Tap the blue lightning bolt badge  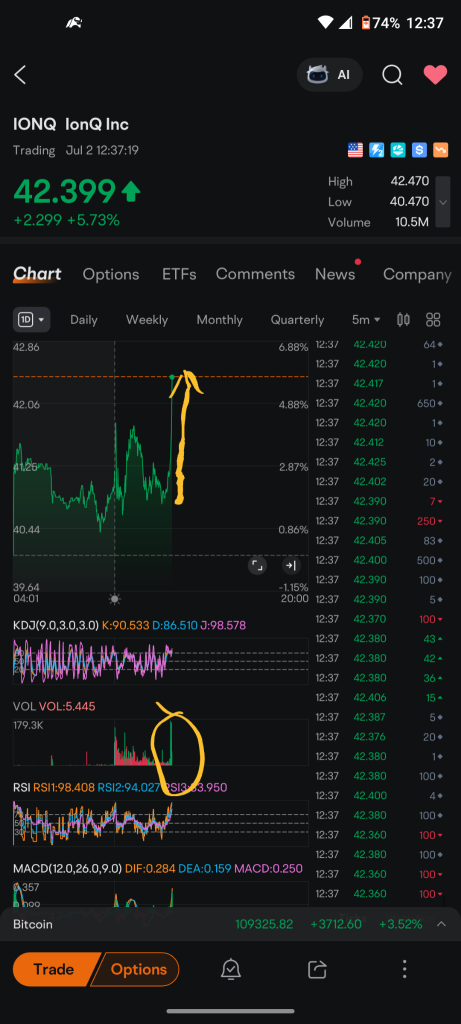(x=376, y=150)
